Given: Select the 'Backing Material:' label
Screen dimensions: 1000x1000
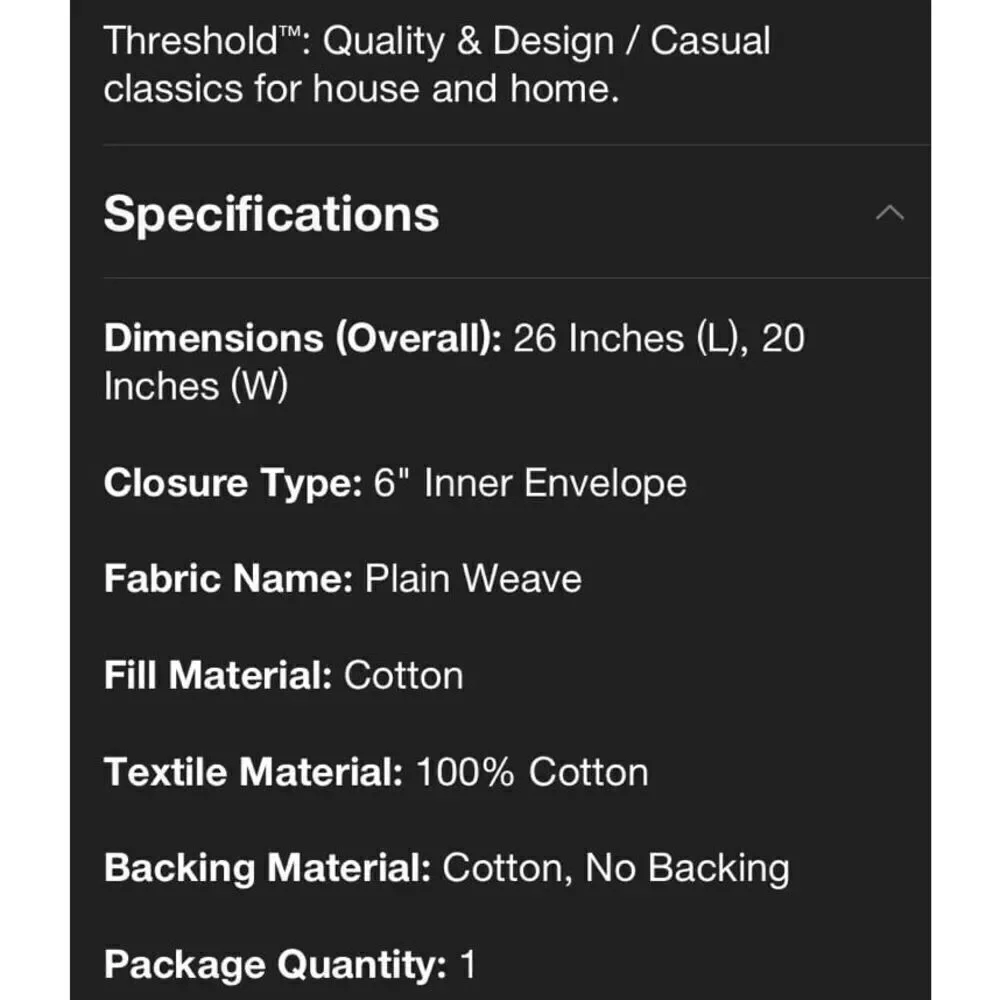Looking at the screenshot, I should click(x=267, y=868).
